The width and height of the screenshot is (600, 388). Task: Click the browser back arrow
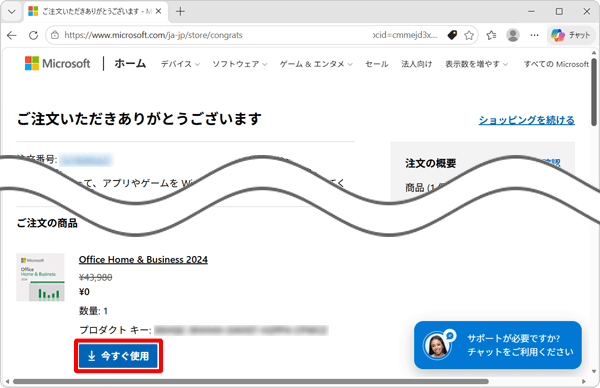[x=12, y=35]
